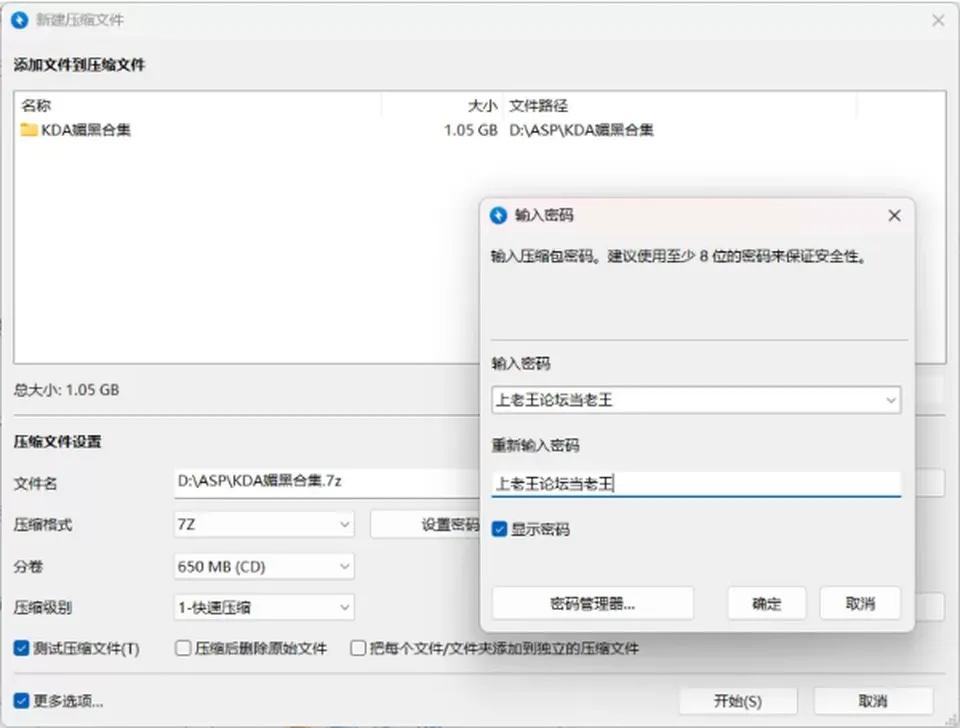960x728 pixels.
Task: Cancel the password dialog with 取消
Action: pos(860,604)
